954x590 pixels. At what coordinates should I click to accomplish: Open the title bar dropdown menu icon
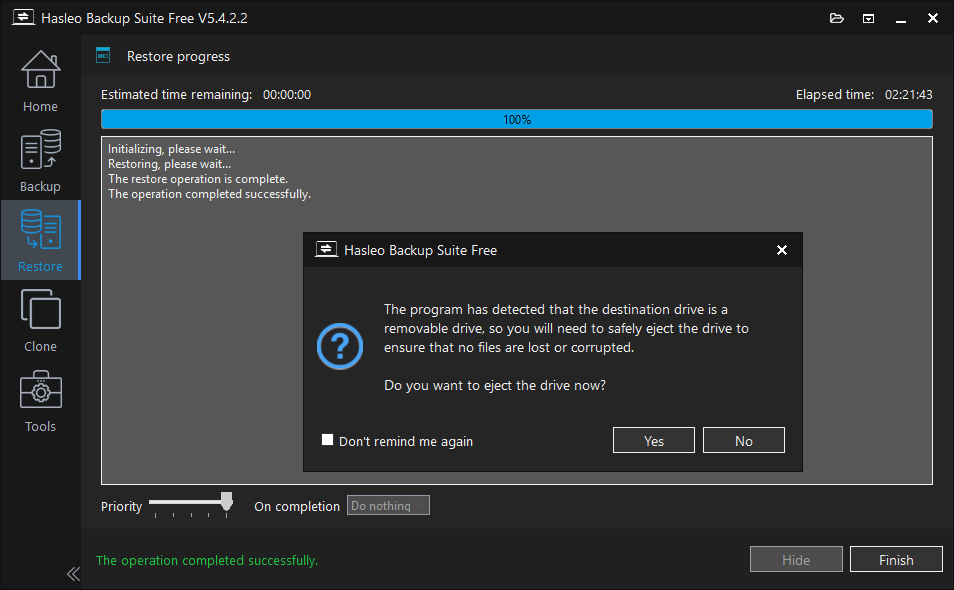[x=868, y=19]
